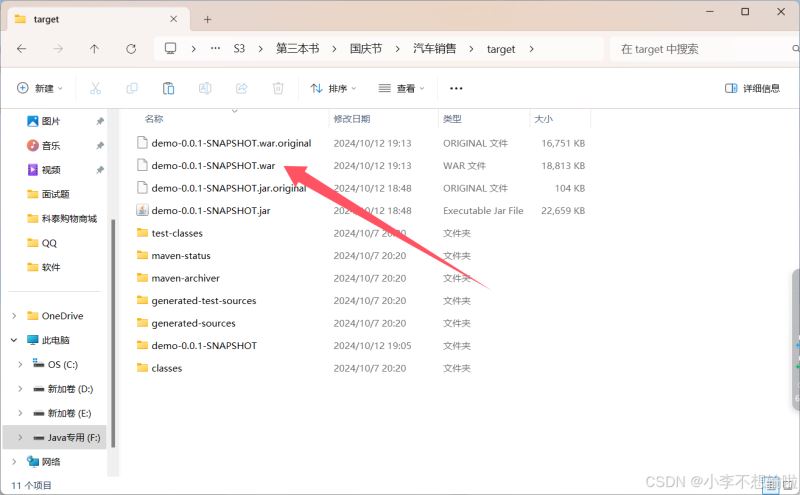Go up one folder level
This screenshot has width=800, height=495.
(94, 49)
